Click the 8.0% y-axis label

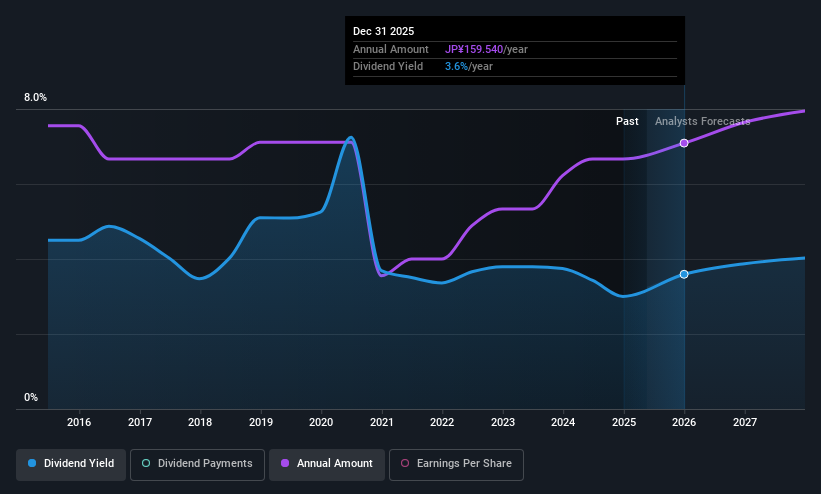pos(35,97)
